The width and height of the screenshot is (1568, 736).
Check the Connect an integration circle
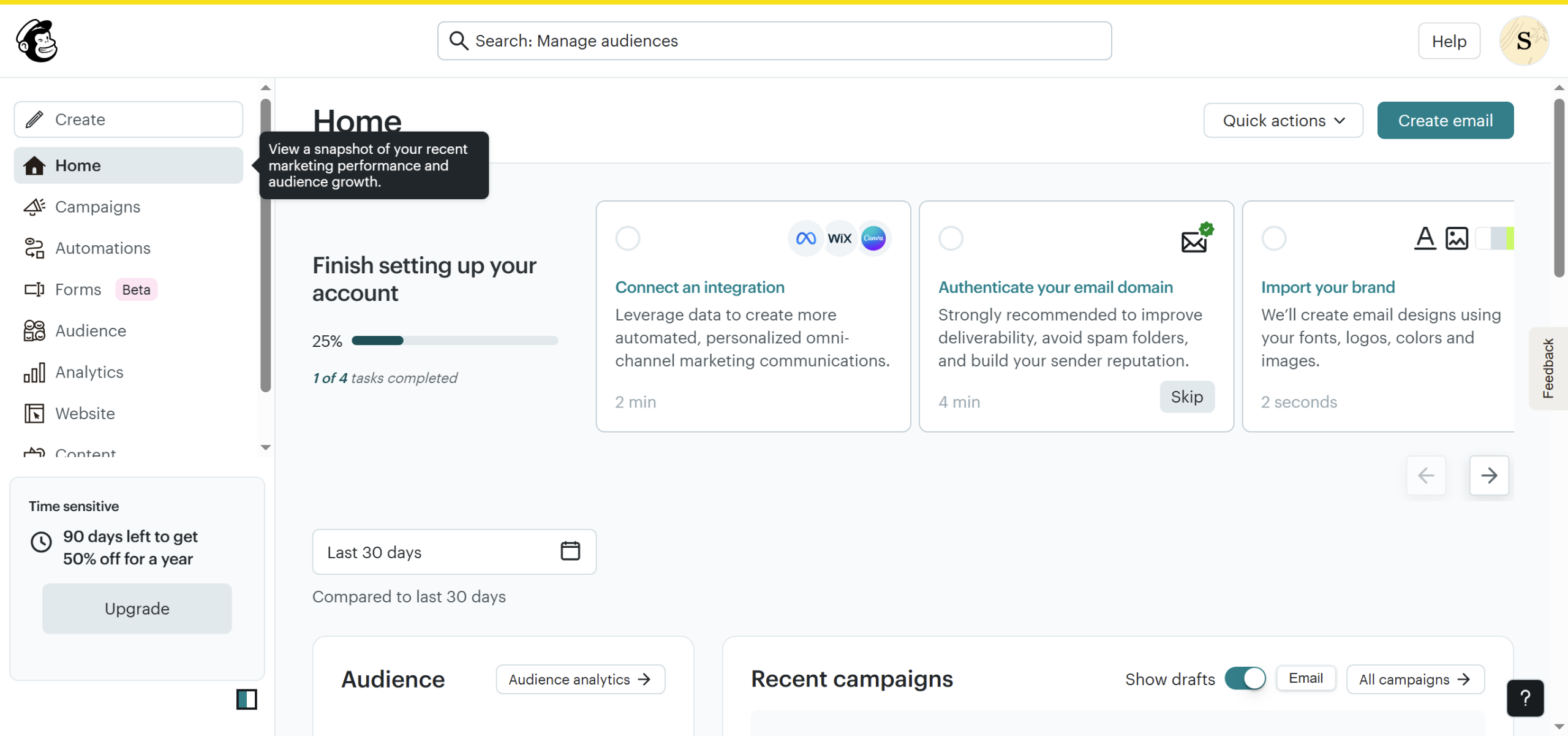[x=628, y=238]
